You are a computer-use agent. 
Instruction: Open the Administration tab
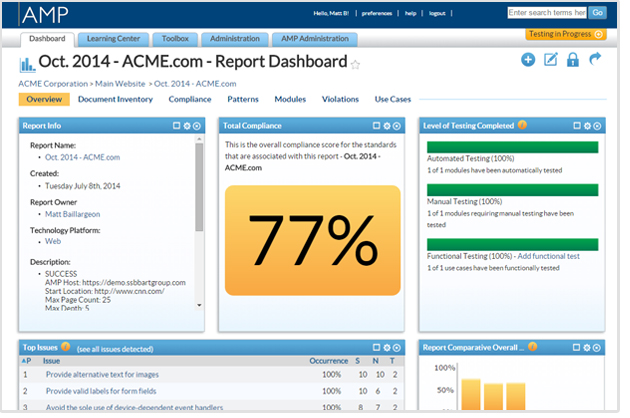tap(235, 39)
